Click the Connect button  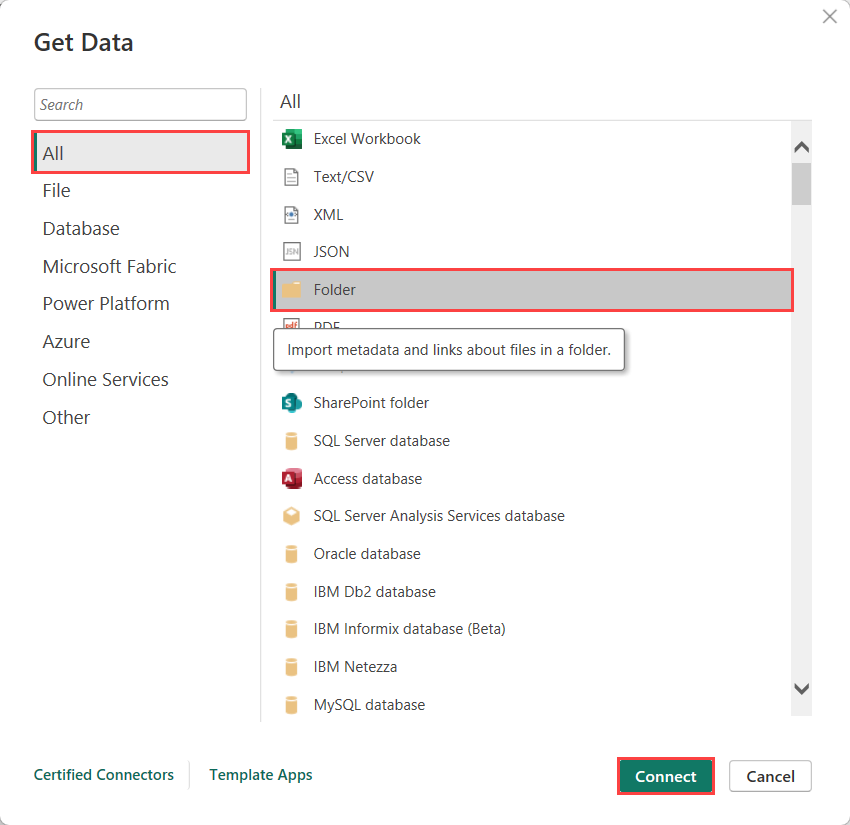666,776
